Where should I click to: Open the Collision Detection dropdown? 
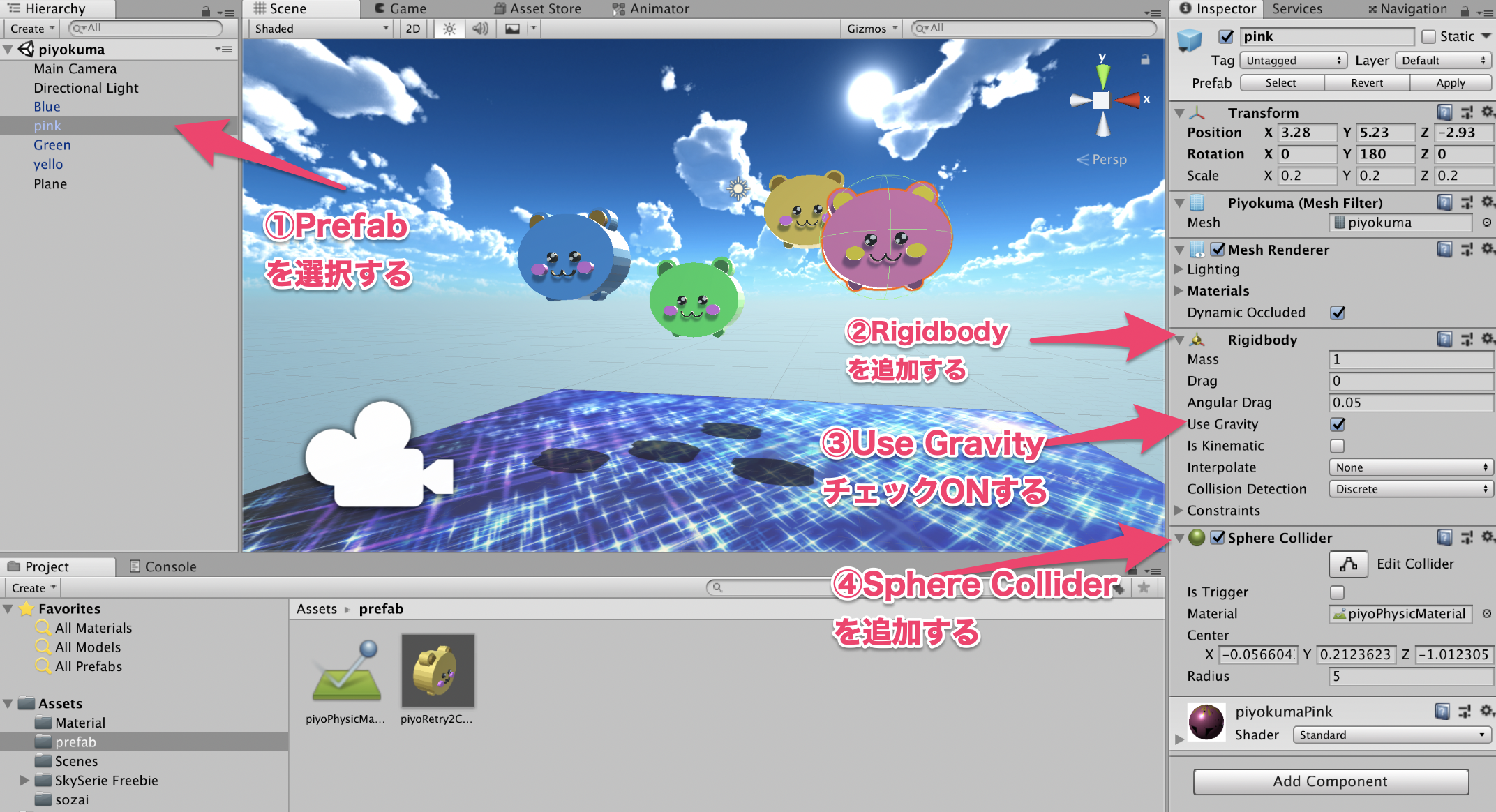pos(1411,488)
